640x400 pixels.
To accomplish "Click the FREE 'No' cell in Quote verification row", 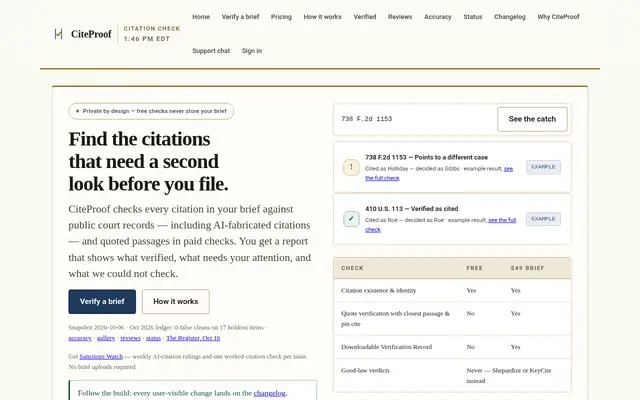I will (470, 313).
